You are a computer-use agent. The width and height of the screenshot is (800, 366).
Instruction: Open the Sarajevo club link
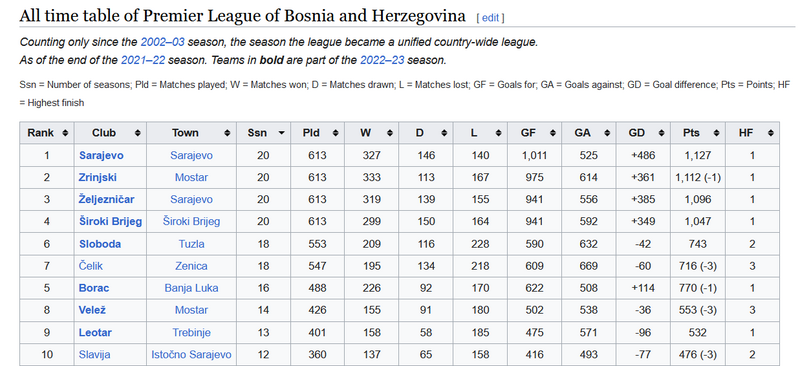click(101, 156)
